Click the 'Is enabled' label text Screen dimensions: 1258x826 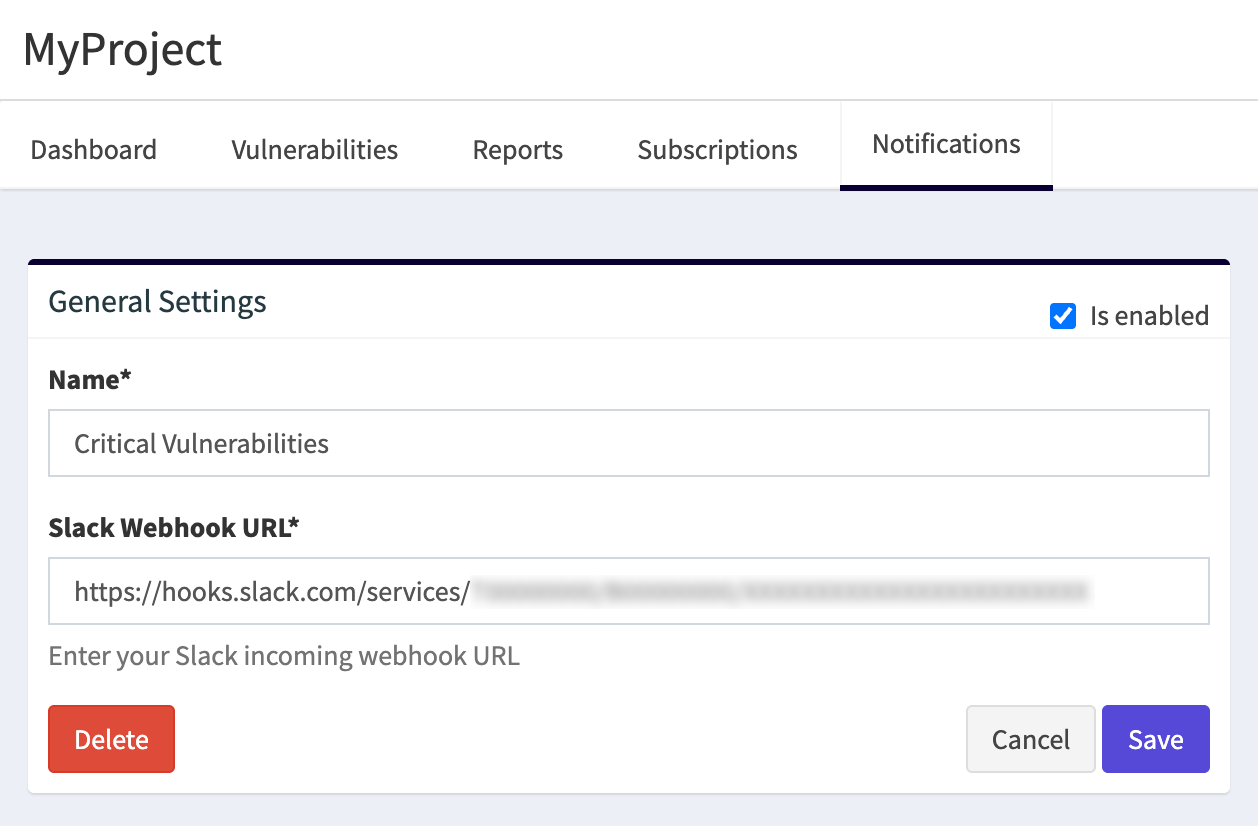[x=1149, y=316]
